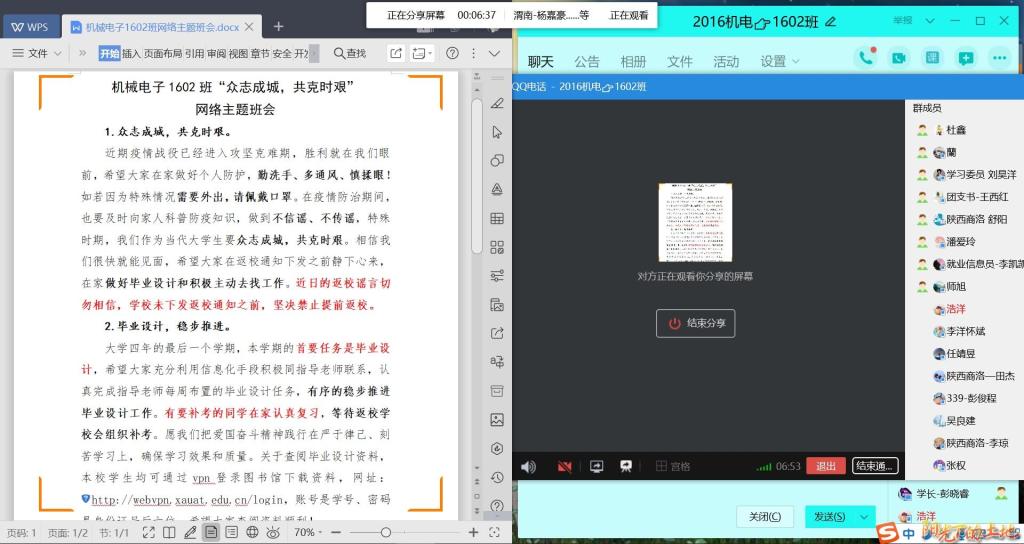Click the pencil icon to edit group name

(830, 21)
